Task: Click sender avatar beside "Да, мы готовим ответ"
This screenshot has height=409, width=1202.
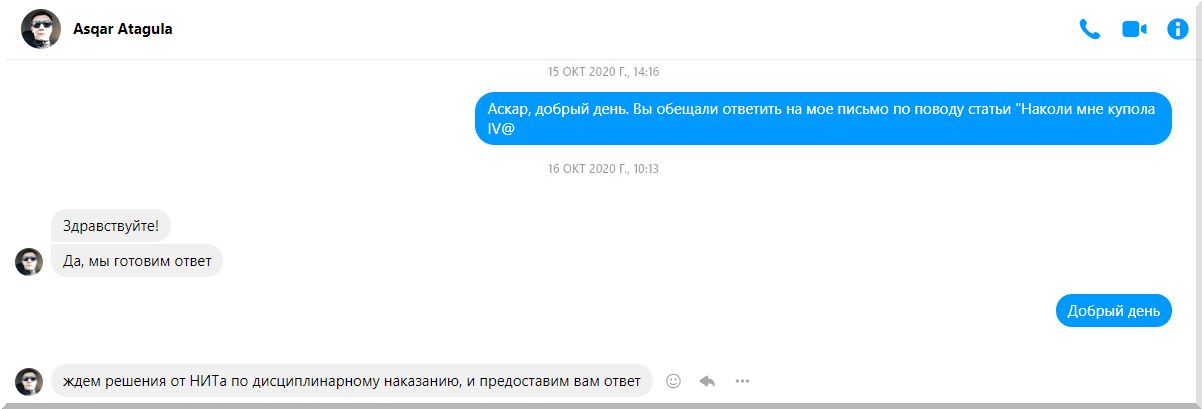Action: pos(29,262)
